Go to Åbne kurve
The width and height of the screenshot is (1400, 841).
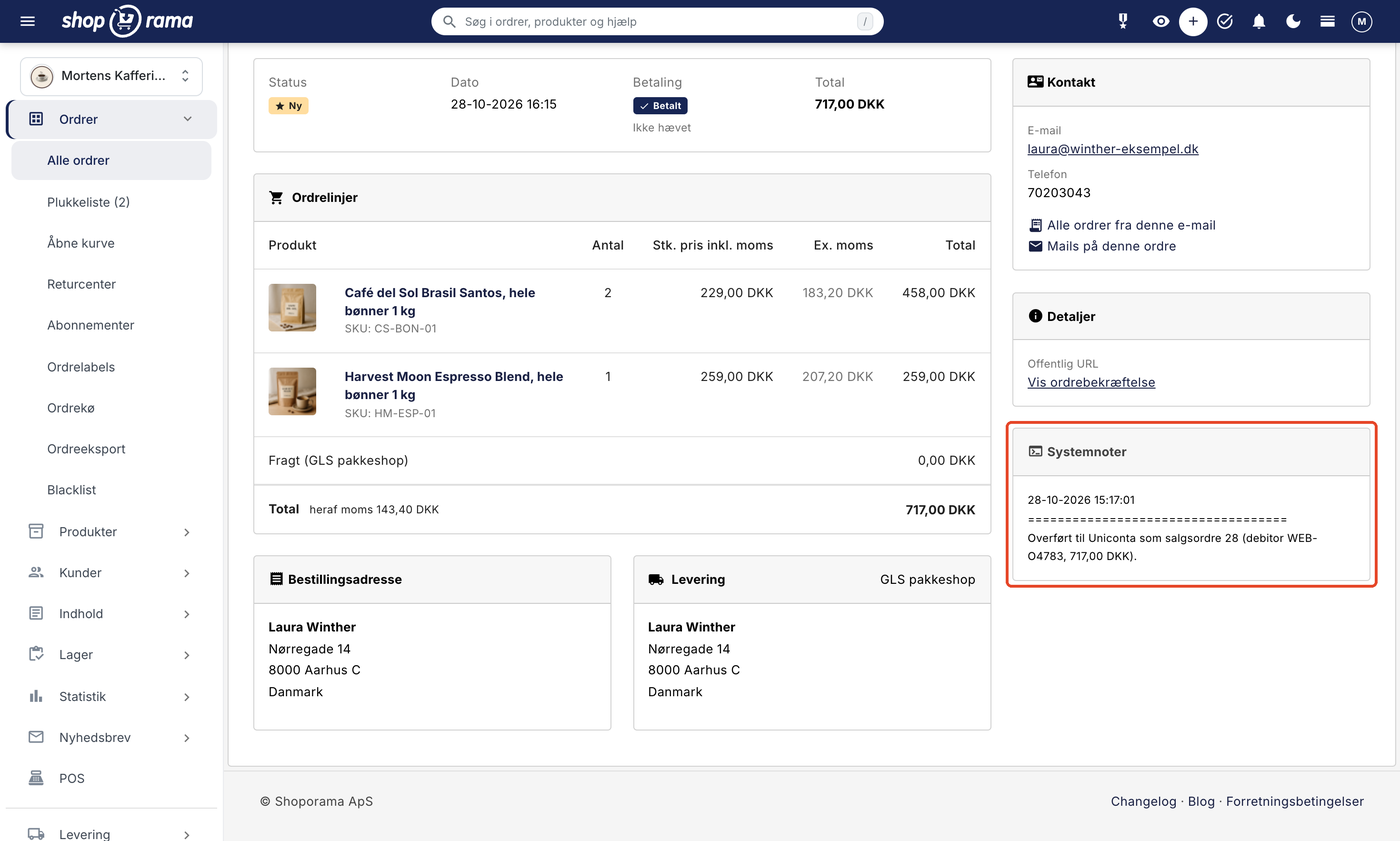point(80,243)
